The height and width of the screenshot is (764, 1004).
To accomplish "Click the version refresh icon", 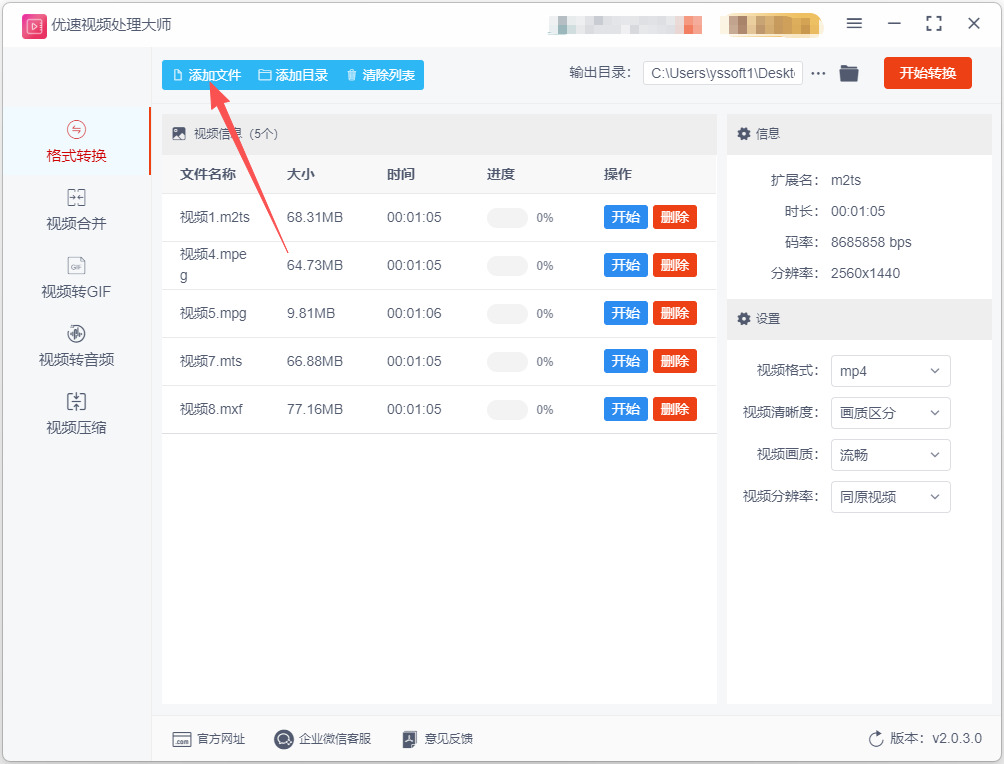I will click(x=875, y=738).
